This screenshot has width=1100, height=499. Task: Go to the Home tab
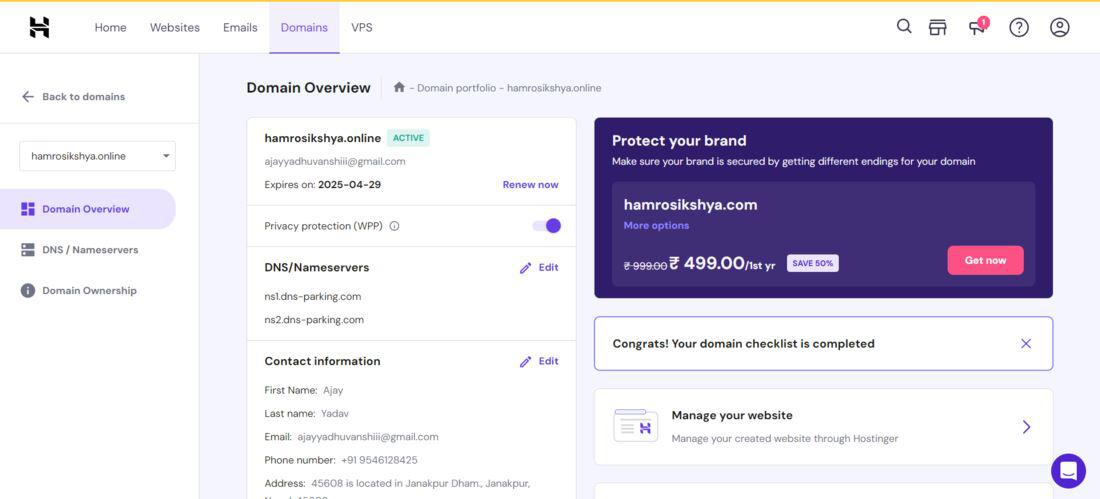pos(111,27)
